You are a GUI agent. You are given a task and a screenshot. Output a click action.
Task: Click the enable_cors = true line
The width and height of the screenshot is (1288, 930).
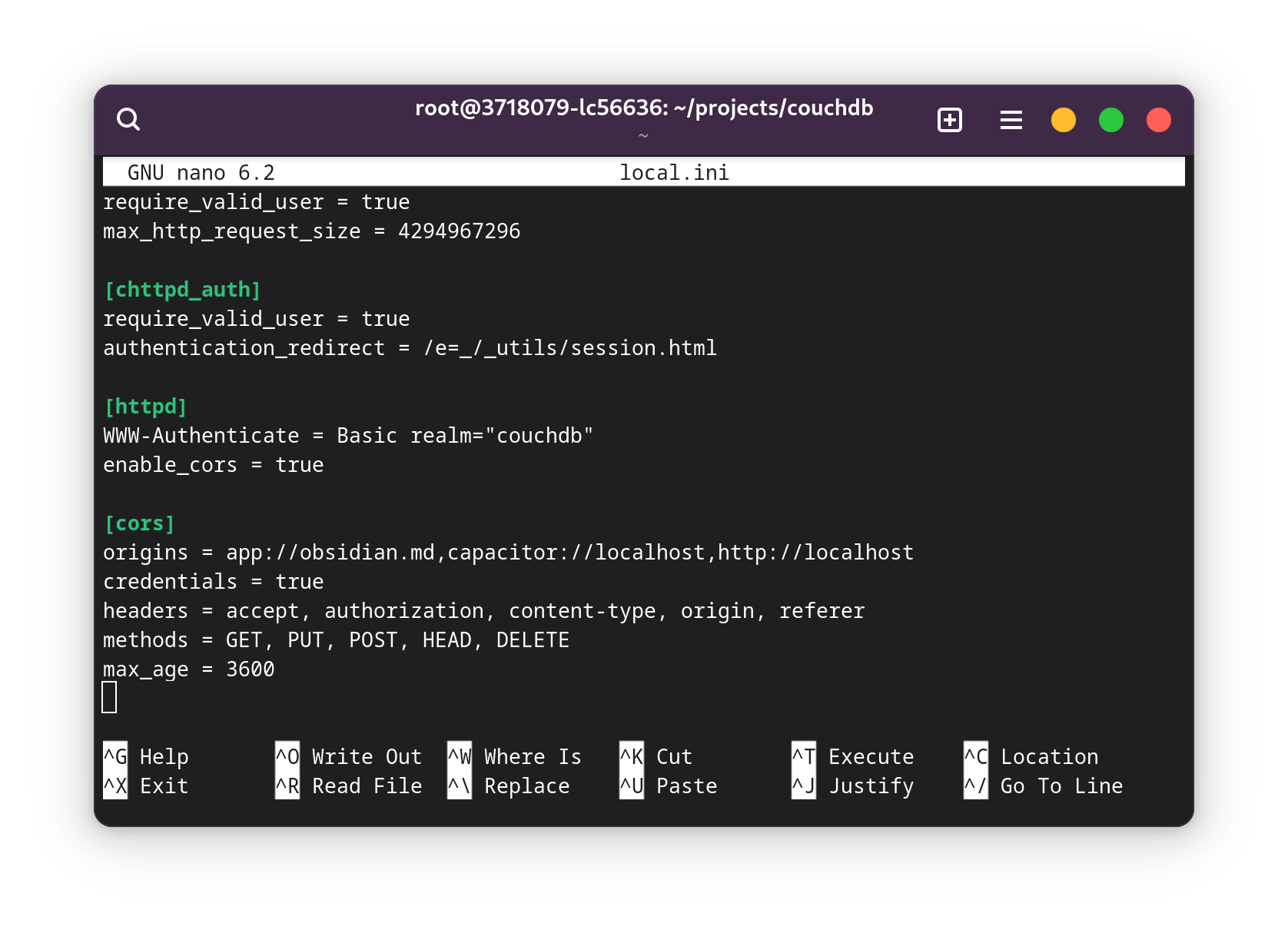(214, 465)
